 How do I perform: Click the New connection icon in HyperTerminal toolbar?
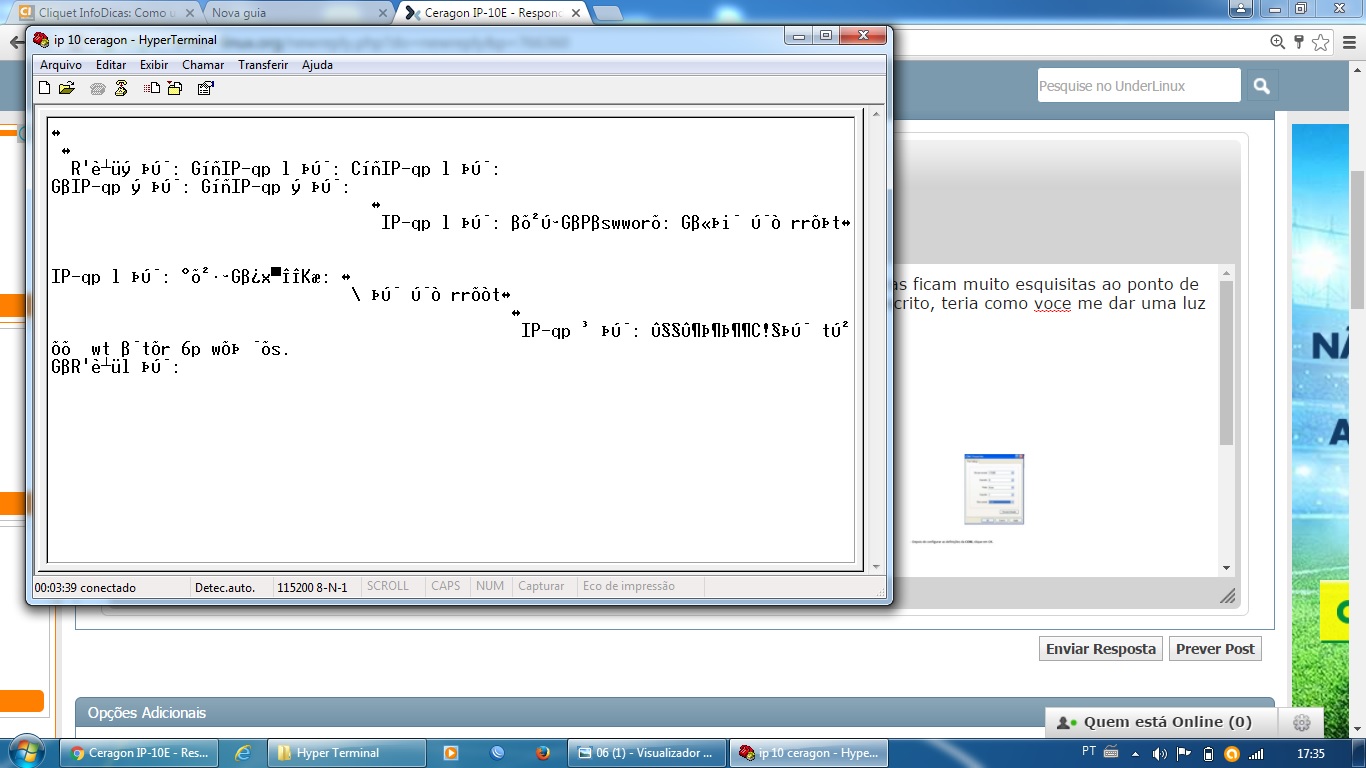click(44, 88)
